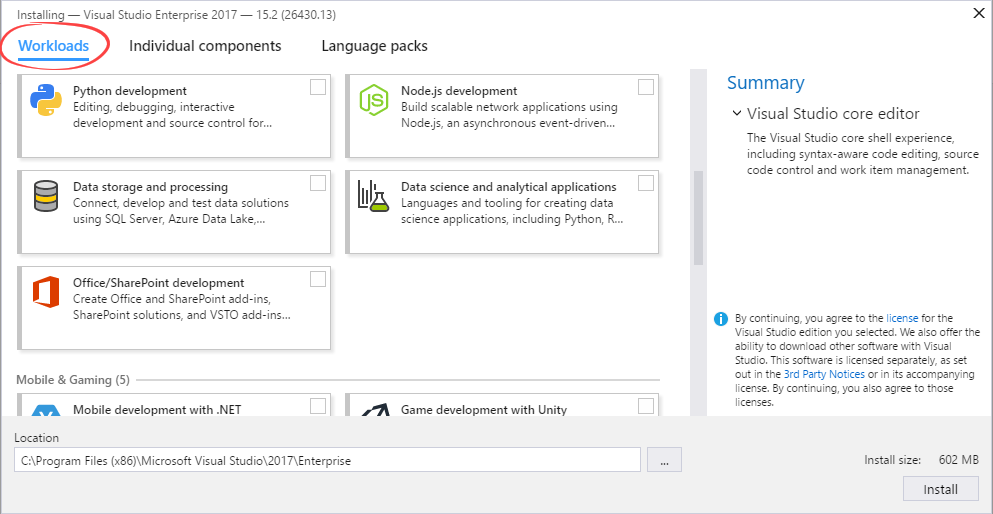This screenshot has width=993, height=514.
Task: Click Game development with Unity title
Action: (484, 410)
